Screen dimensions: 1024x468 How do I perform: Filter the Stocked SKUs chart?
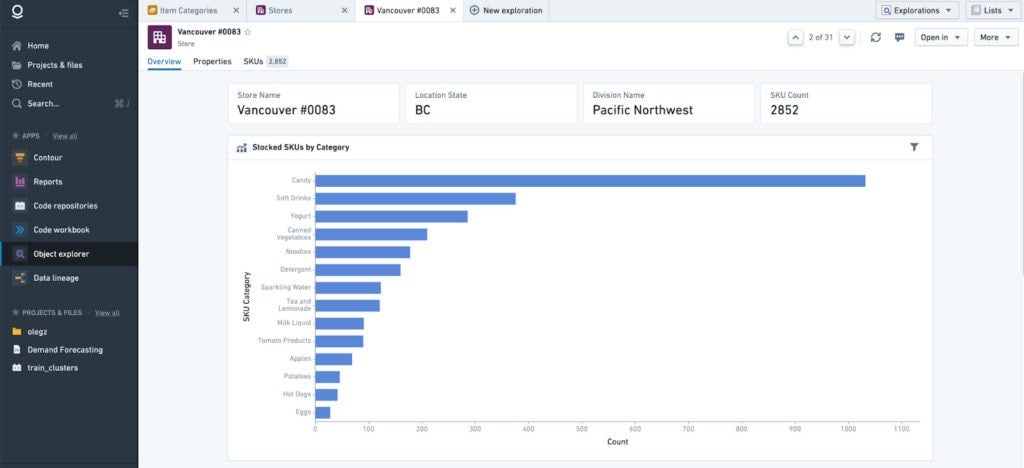coord(914,148)
